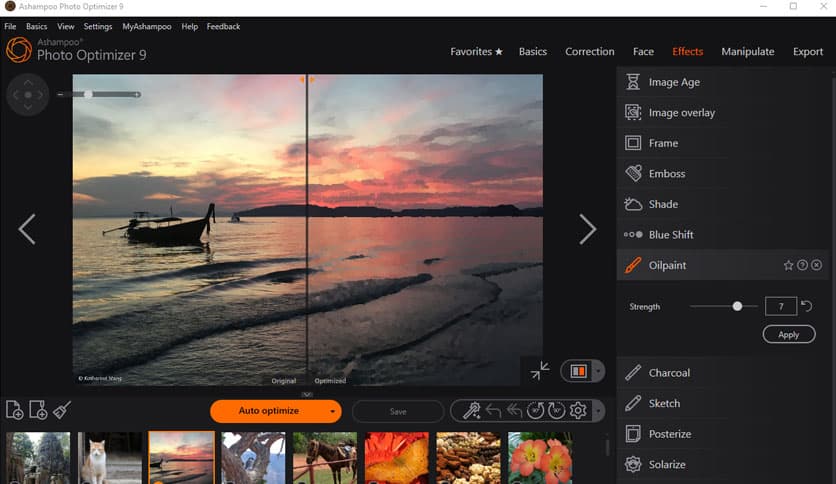Rotate the image right 90 degrees
The height and width of the screenshot is (484, 836).
[557, 410]
